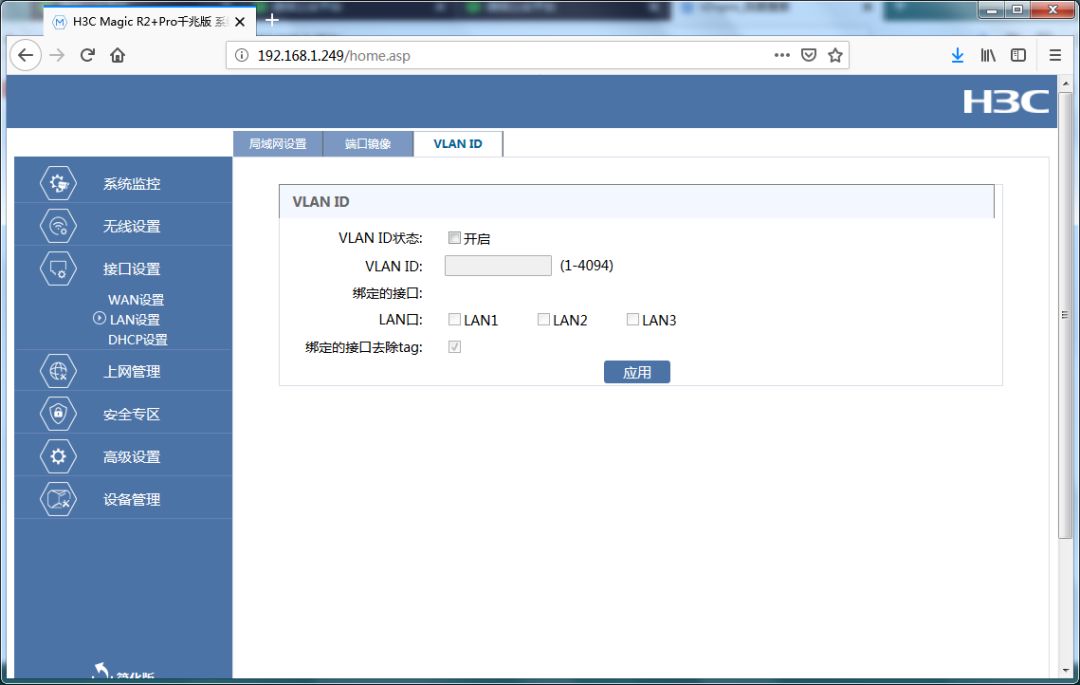1080x685 pixels.
Task: Select the H3C Magic R2+Pro browser tab
Action: coord(149,21)
